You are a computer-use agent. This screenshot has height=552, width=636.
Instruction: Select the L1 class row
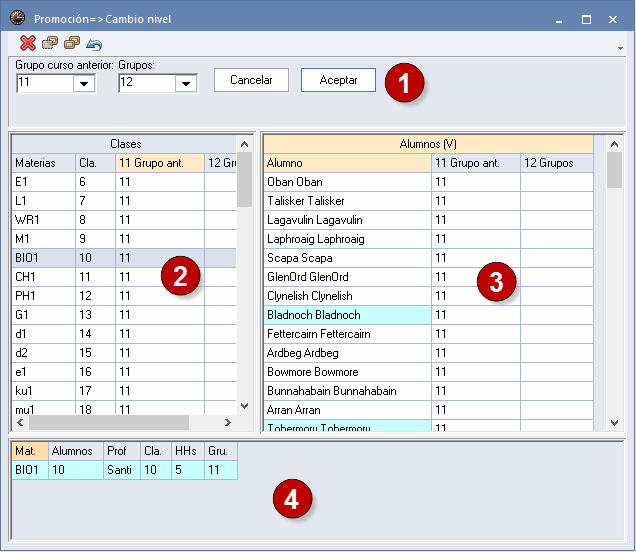pyautogui.click(x=125, y=201)
